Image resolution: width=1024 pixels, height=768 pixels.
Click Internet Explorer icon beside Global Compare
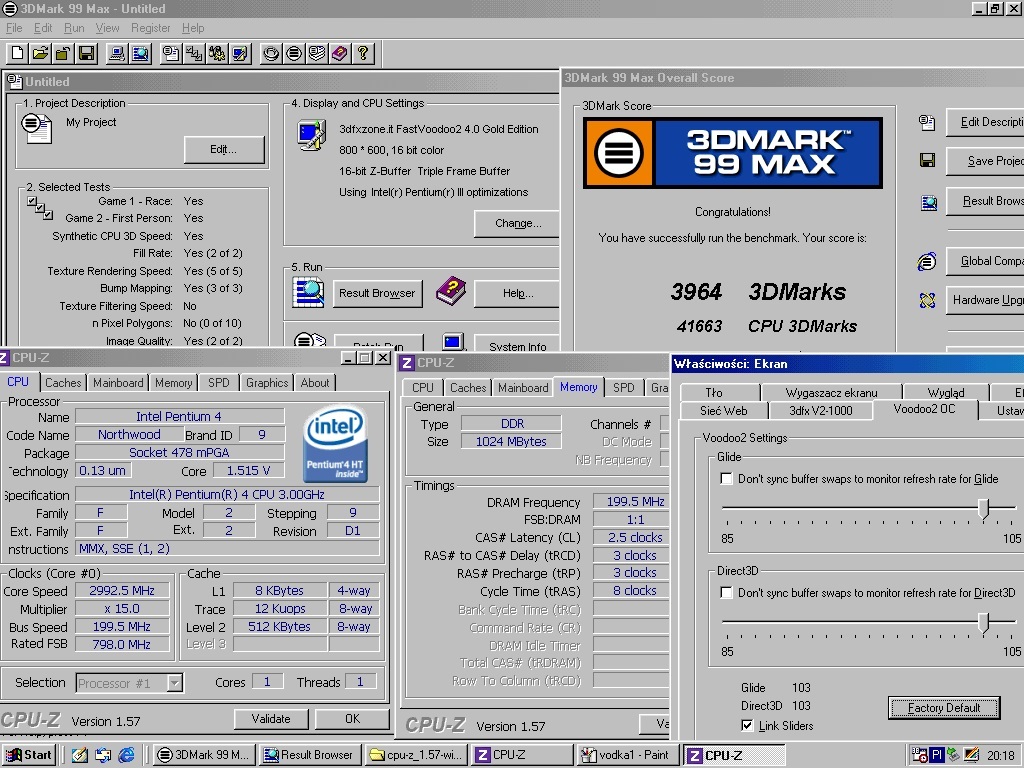click(x=927, y=262)
